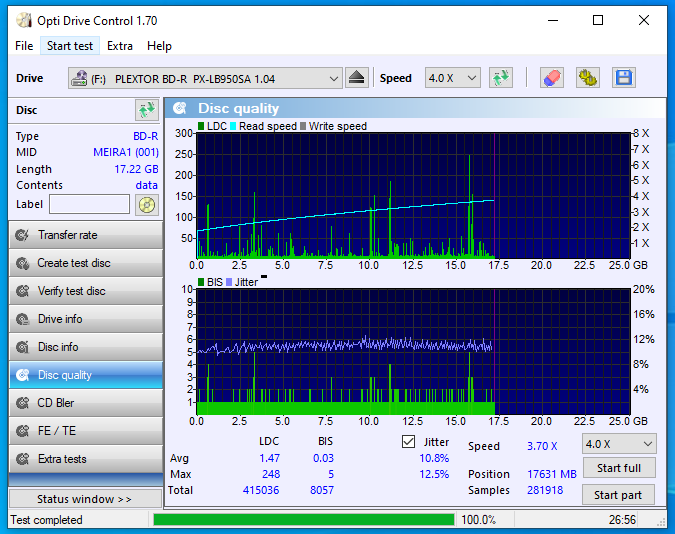This screenshot has height=534, width=675.
Task: Click the Jitter average 10.8%
Action: [434, 458]
